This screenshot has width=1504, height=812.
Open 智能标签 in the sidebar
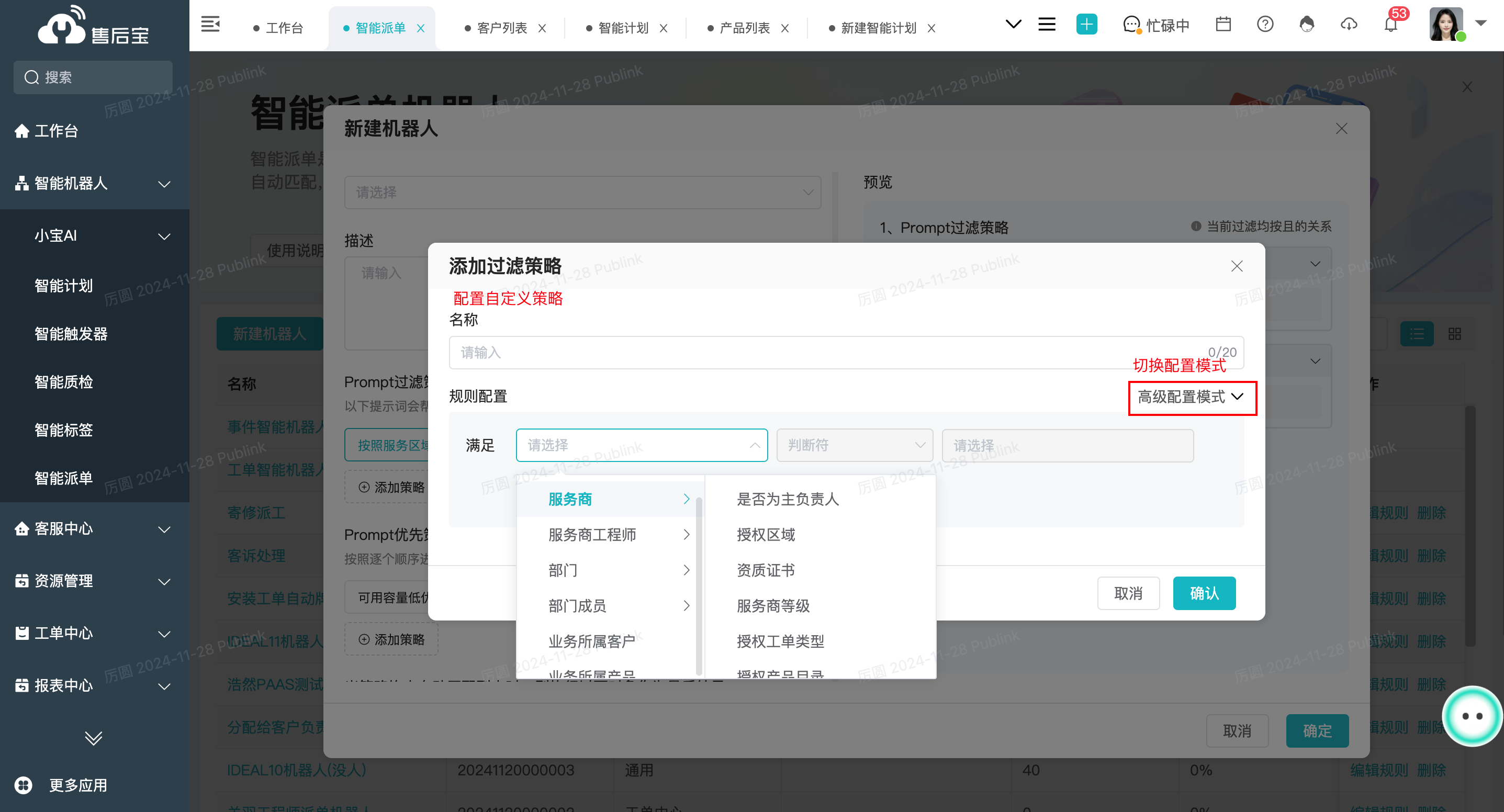click(x=64, y=430)
